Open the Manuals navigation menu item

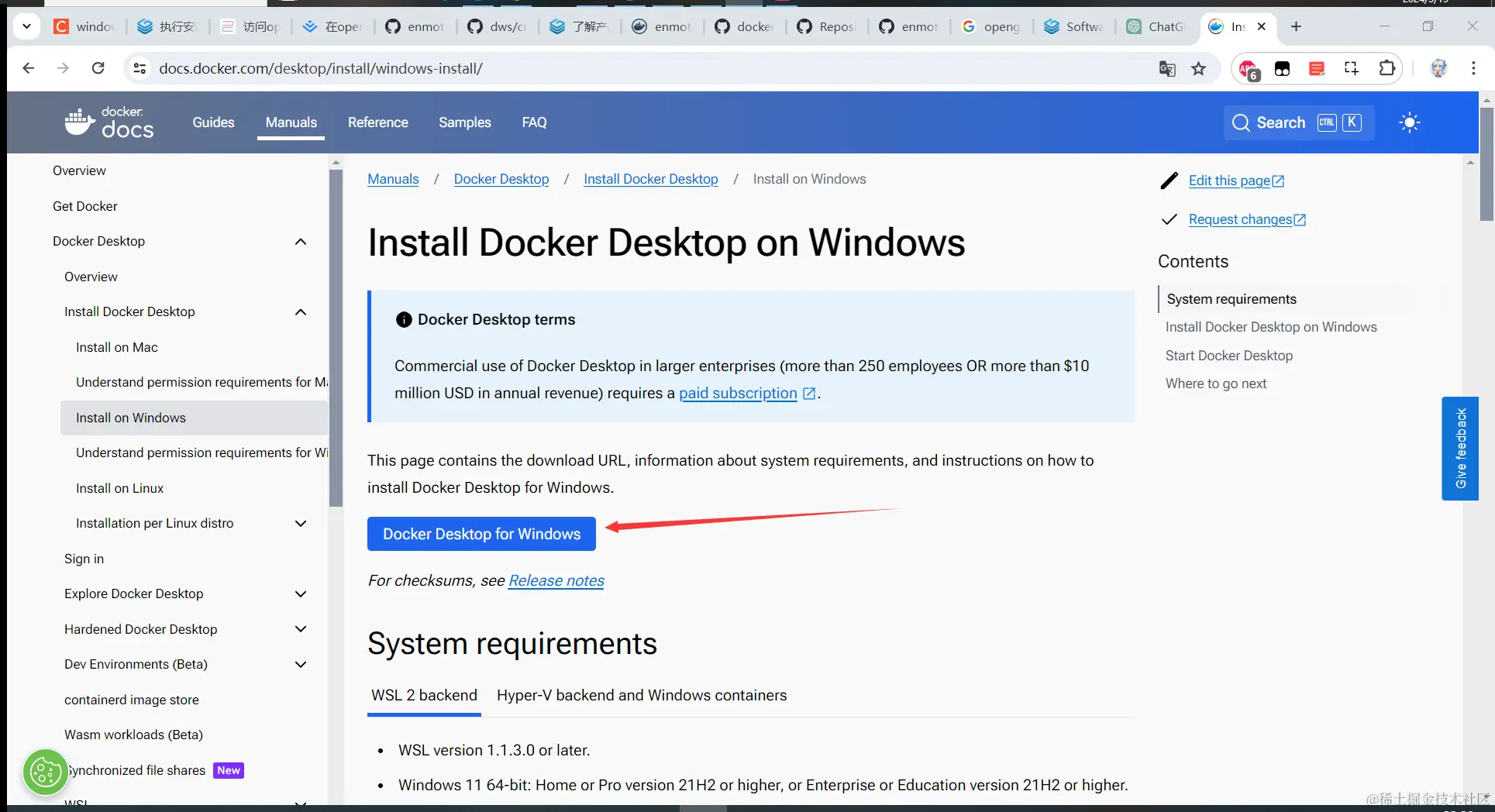pos(291,122)
